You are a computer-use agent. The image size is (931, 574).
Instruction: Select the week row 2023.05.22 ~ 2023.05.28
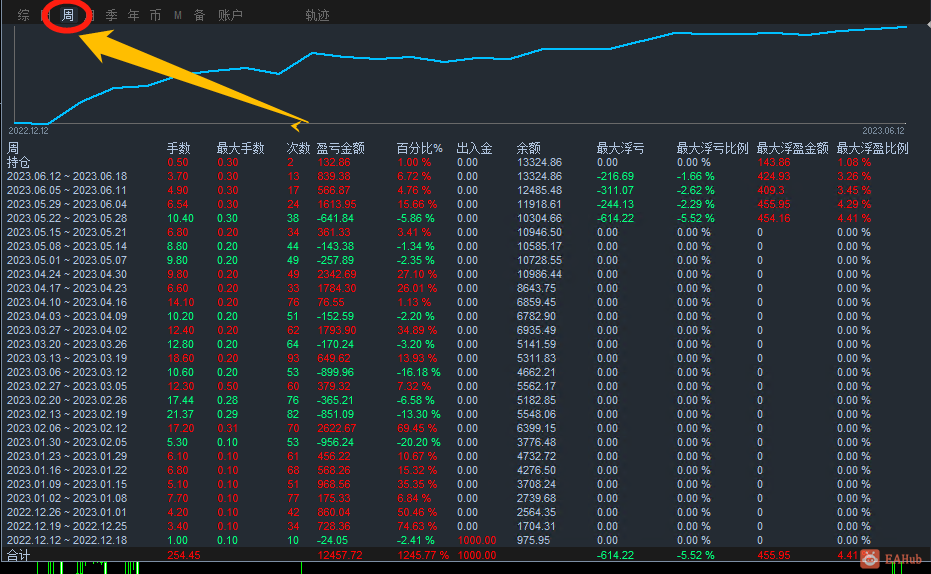(67, 218)
